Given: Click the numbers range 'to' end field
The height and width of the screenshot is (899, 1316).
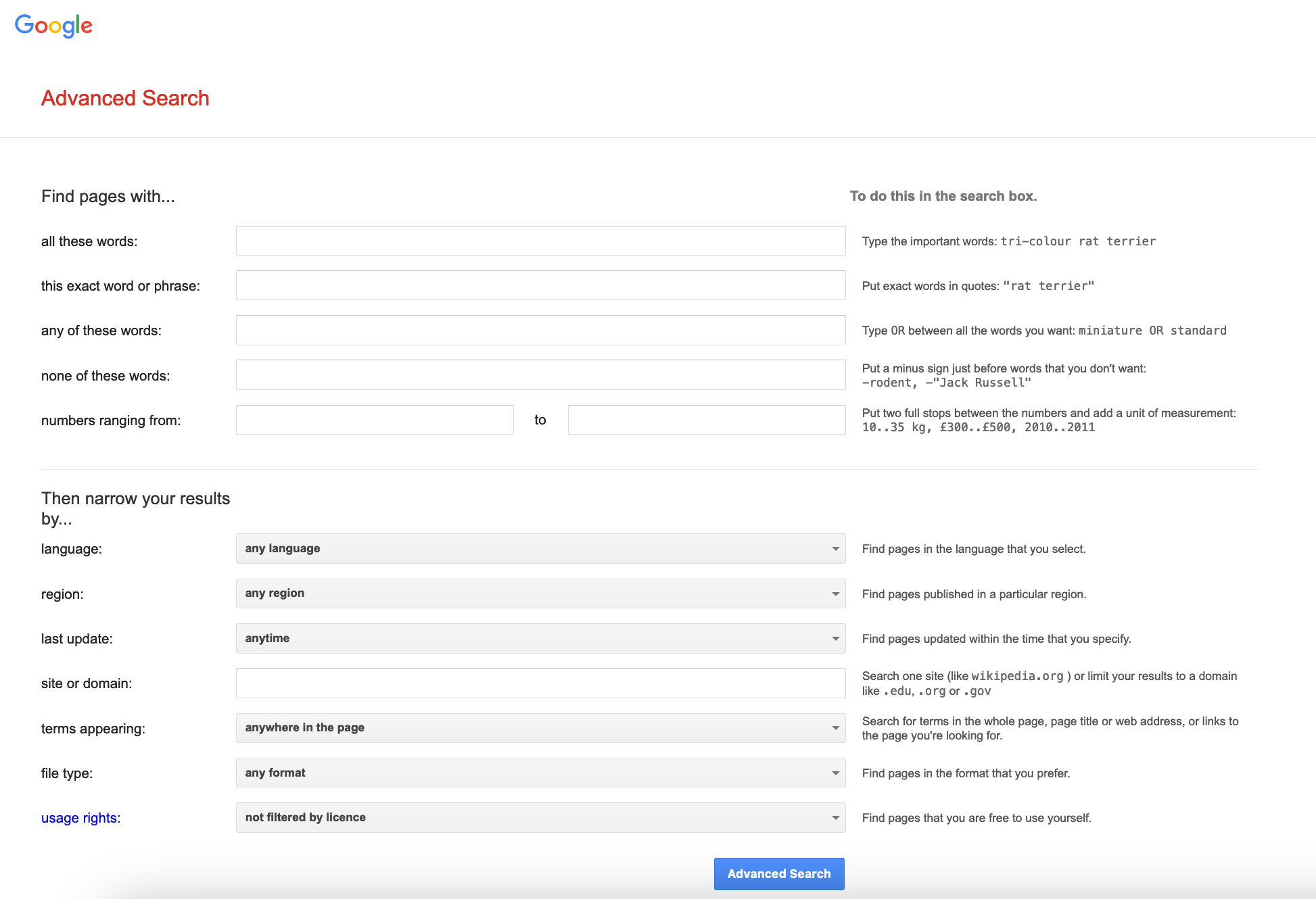Looking at the screenshot, I should tap(707, 420).
